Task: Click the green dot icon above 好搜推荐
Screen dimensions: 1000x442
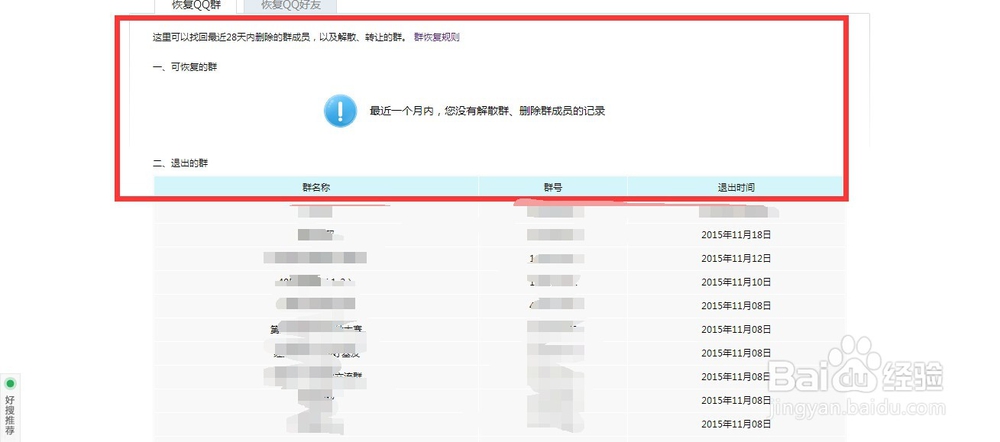Action: point(10,383)
